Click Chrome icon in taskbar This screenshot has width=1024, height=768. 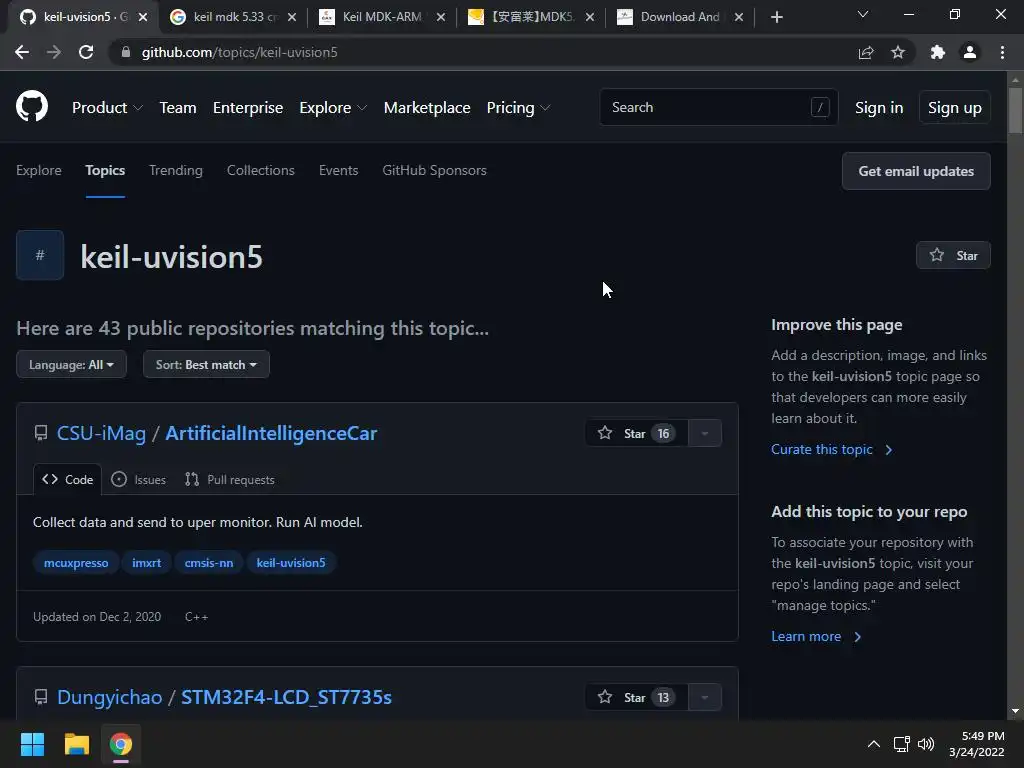pos(121,744)
